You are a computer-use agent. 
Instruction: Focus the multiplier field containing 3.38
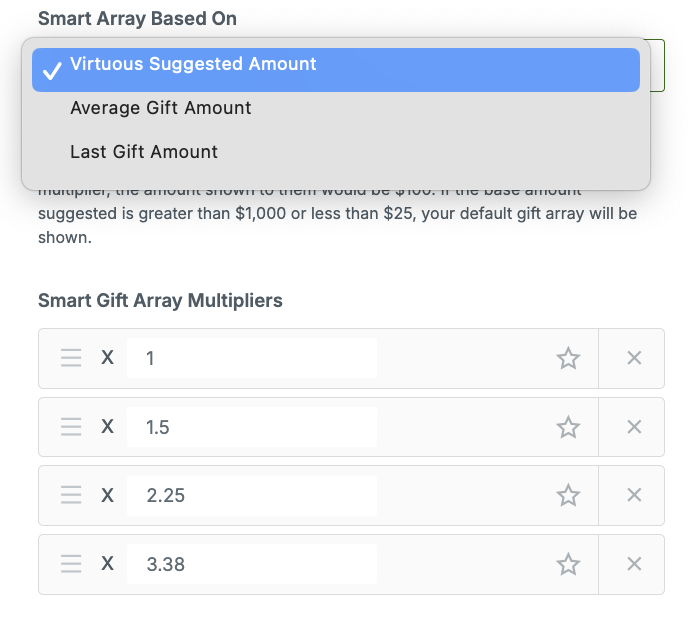pyautogui.click(x=252, y=564)
